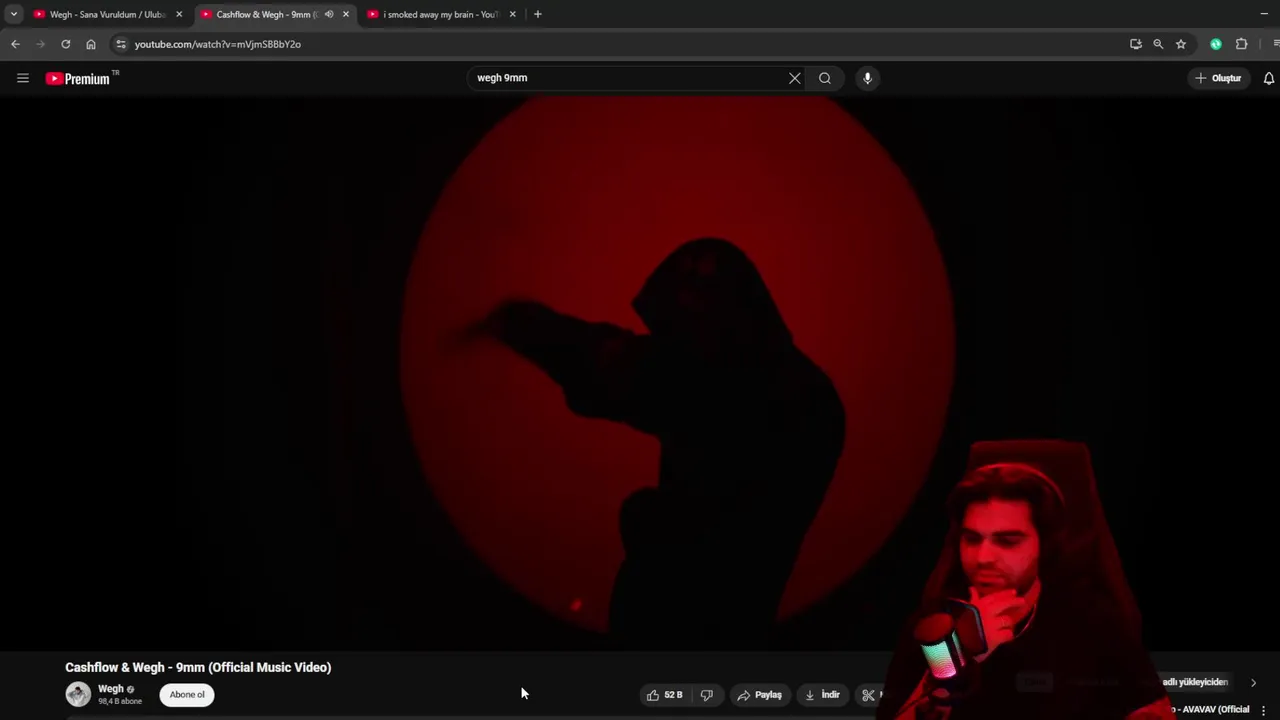This screenshot has height=720, width=1280.
Task: Bookmark this page with star
Action: 1181,44
